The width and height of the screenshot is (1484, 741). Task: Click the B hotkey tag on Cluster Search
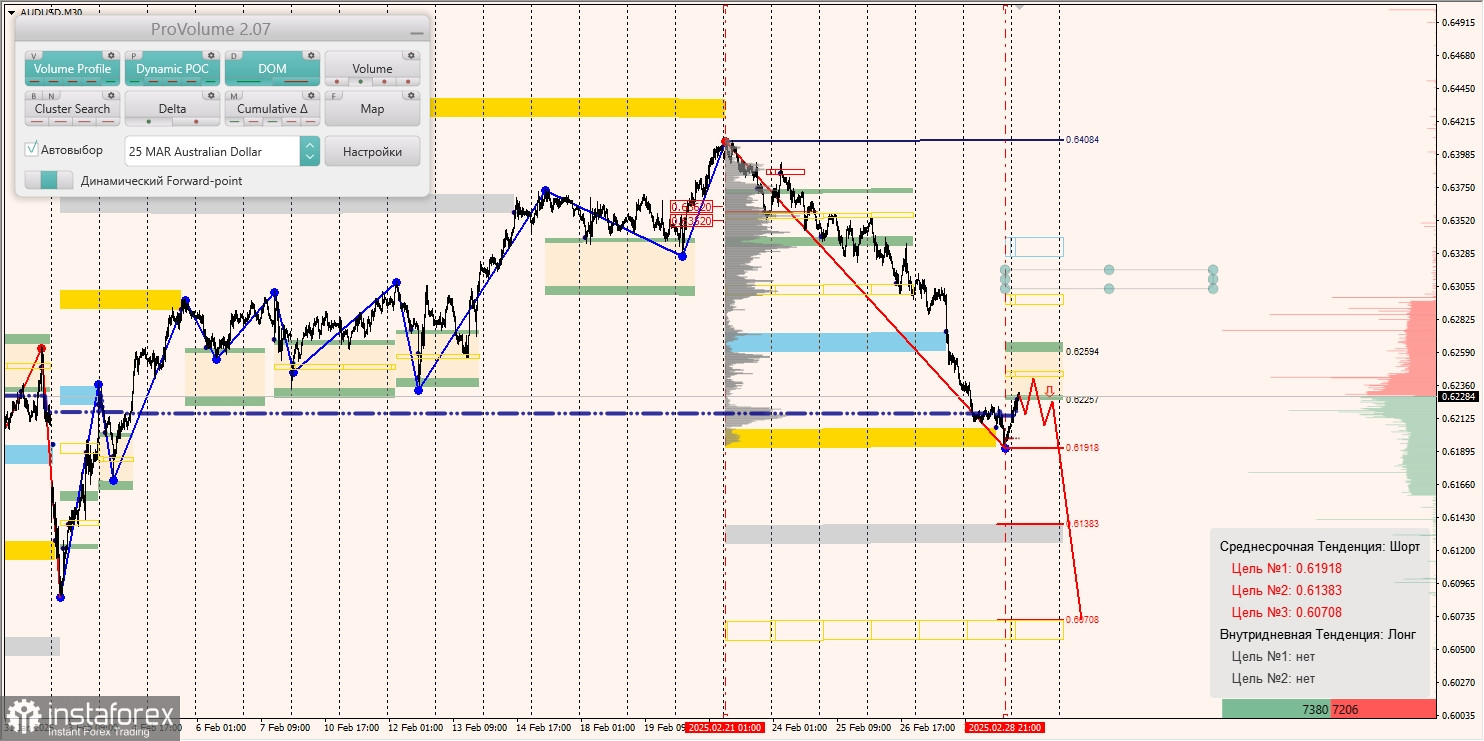(x=34, y=96)
